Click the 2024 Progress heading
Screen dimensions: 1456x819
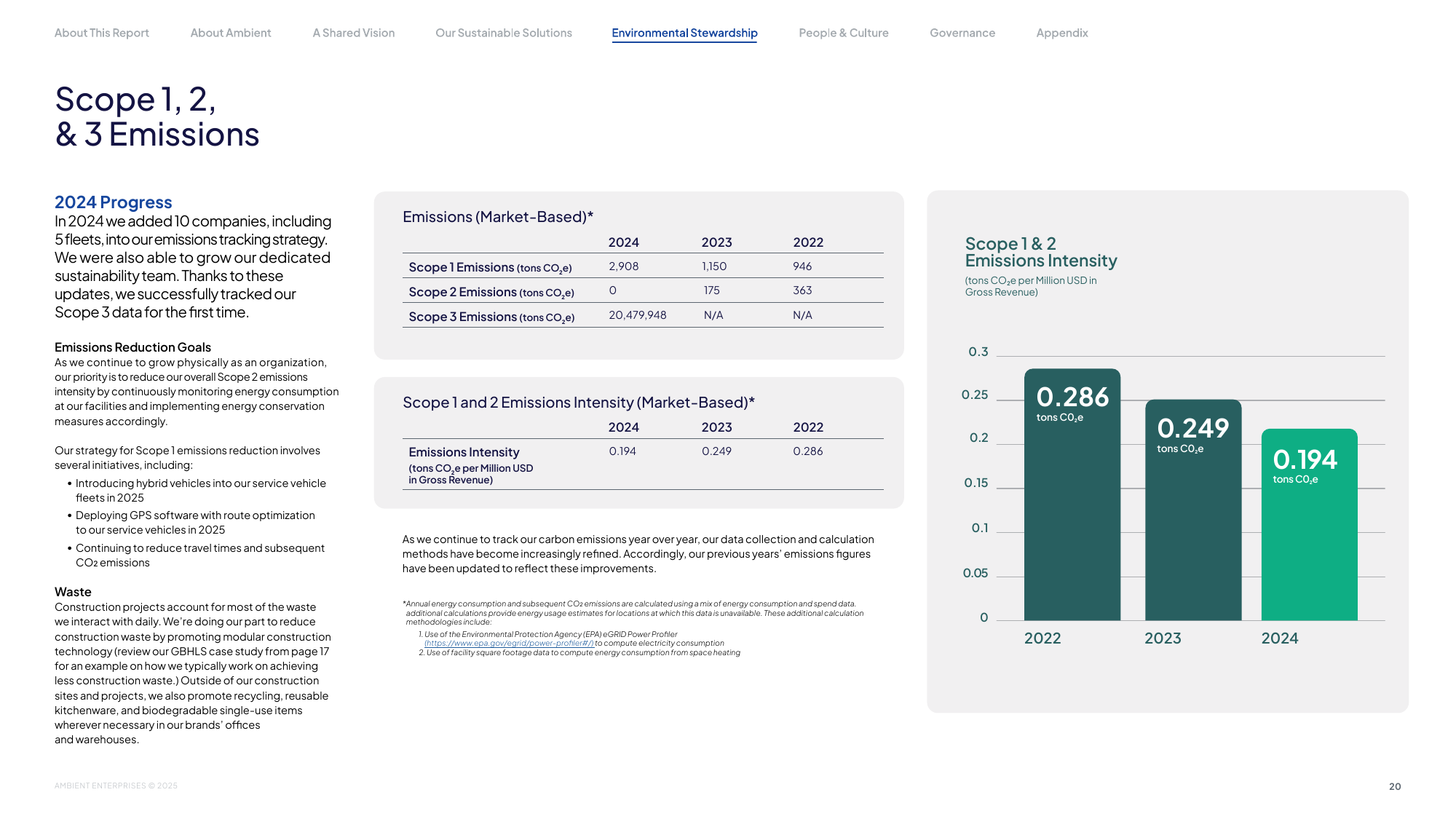click(114, 202)
